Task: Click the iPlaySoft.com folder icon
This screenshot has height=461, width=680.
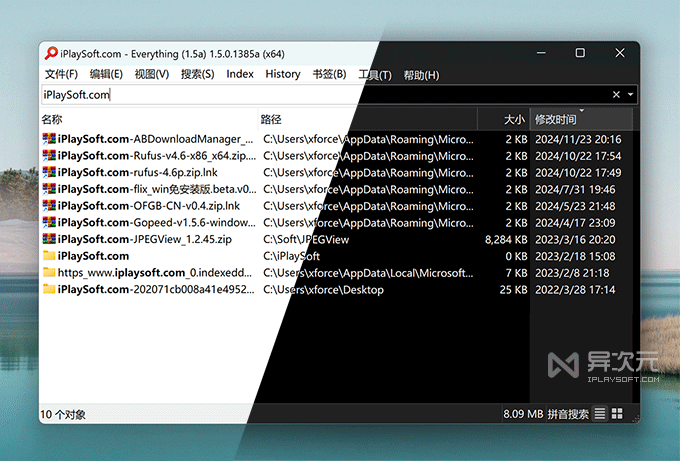Action: (49, 256)
